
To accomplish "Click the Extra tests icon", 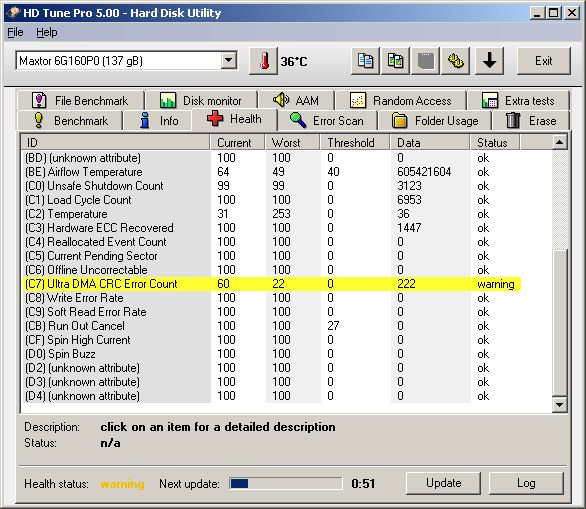I will click(x=490, y=100).
